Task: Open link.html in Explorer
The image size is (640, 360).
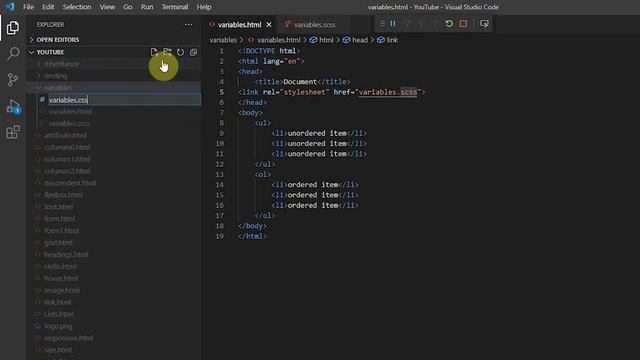Action: click(x=58, y=302)
